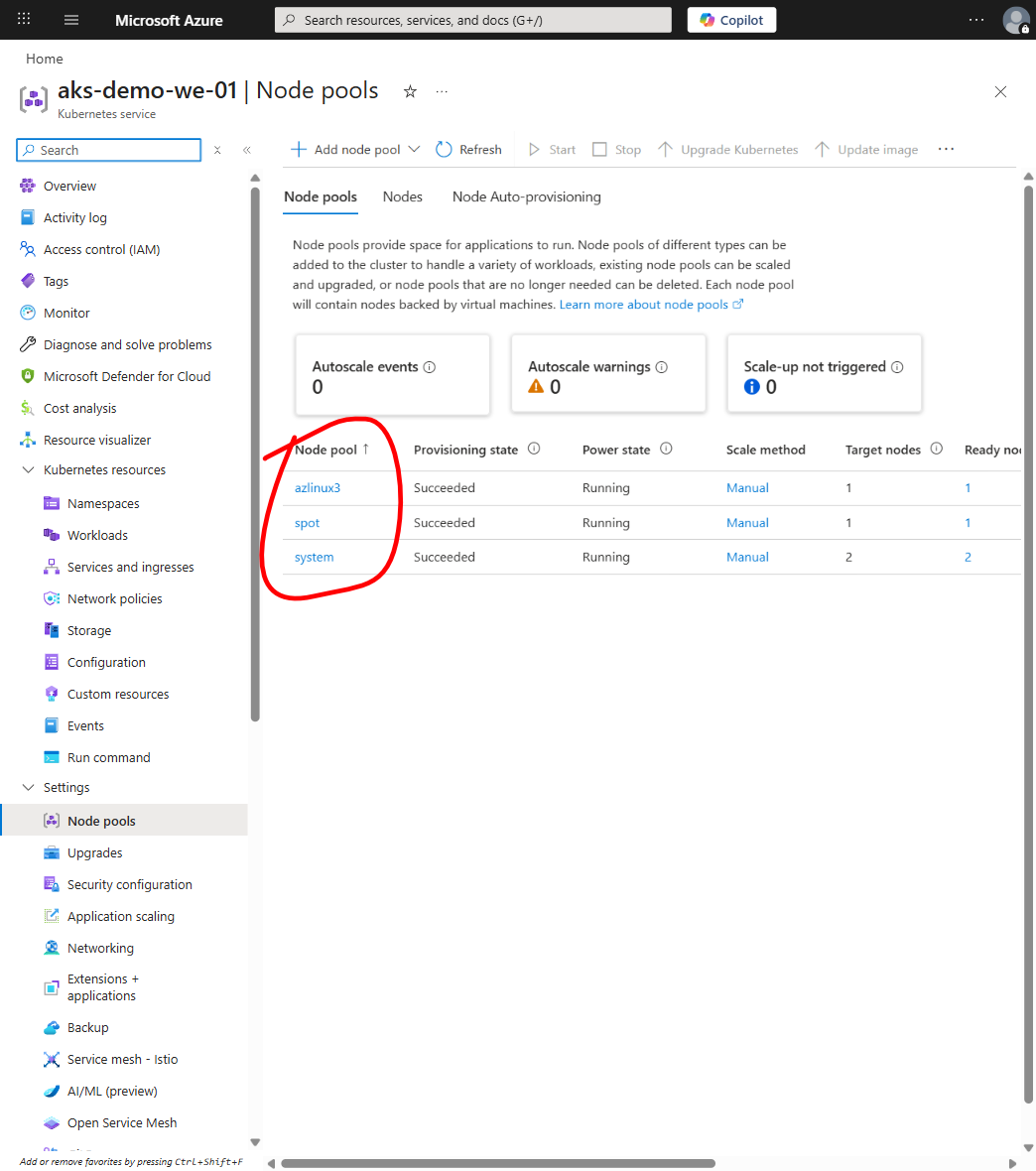This screenshot has width=1036, height=1171.
Task: Switch to the Node Auto-provisioning tab
Action: (x=527, y=197)
